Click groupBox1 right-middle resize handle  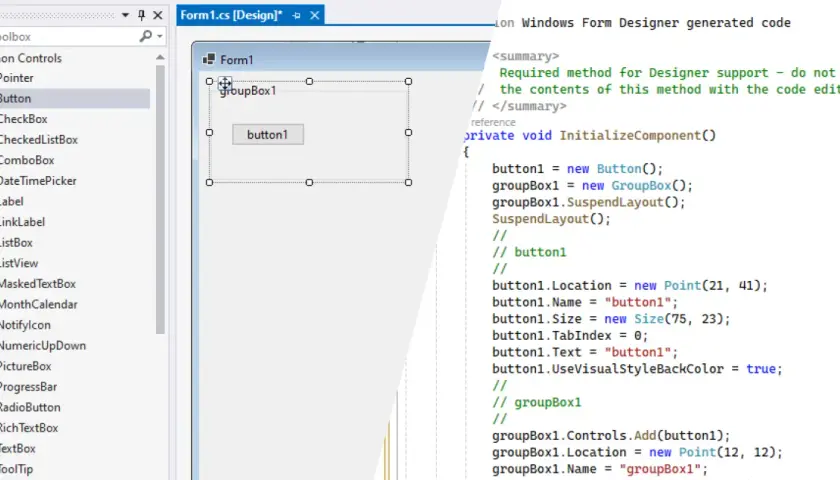(408, 132)
